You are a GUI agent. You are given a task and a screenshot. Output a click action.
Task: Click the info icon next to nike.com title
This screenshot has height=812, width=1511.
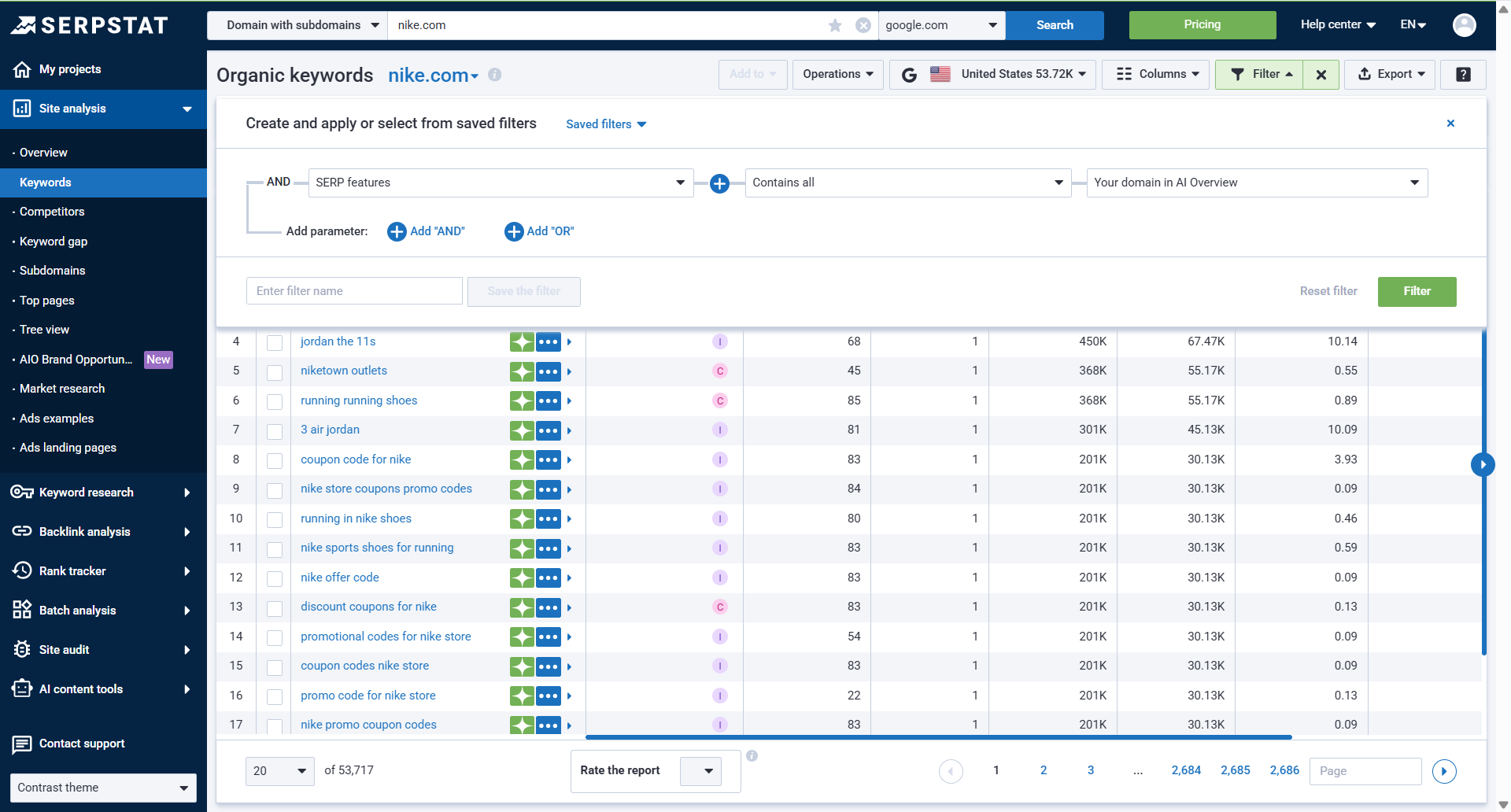click(x=494, y=75)
